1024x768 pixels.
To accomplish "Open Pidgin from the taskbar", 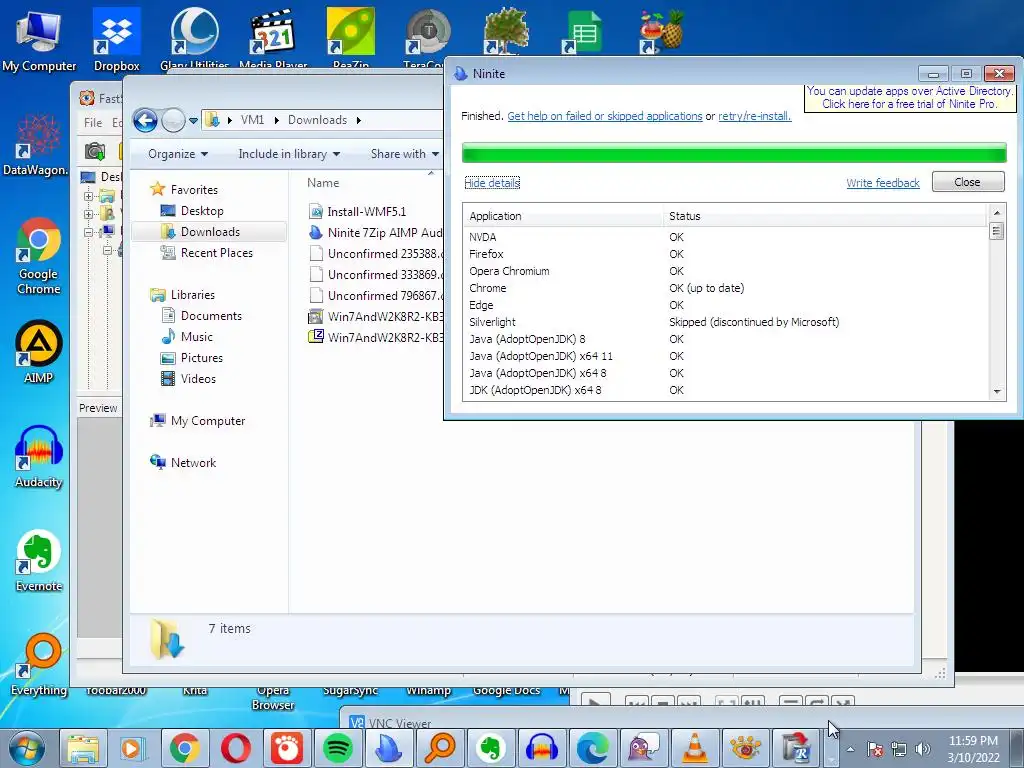I will [x=643, y=748].
